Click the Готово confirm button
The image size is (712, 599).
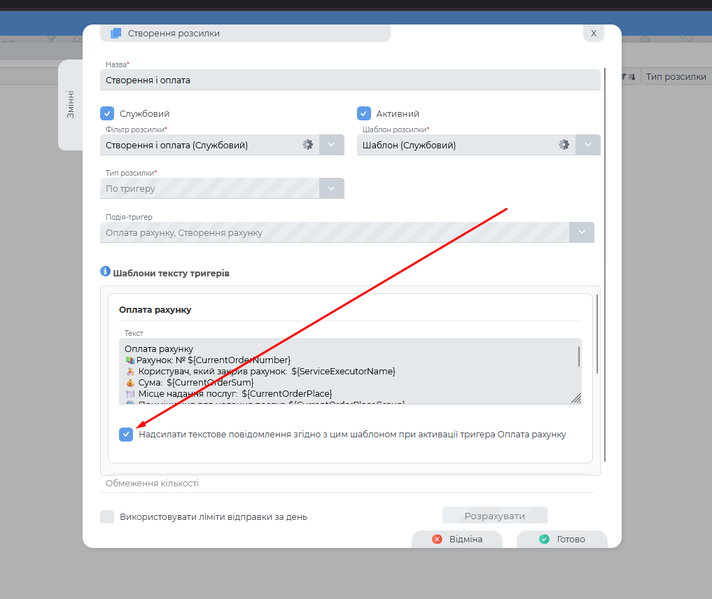click(x=561, y=539)
